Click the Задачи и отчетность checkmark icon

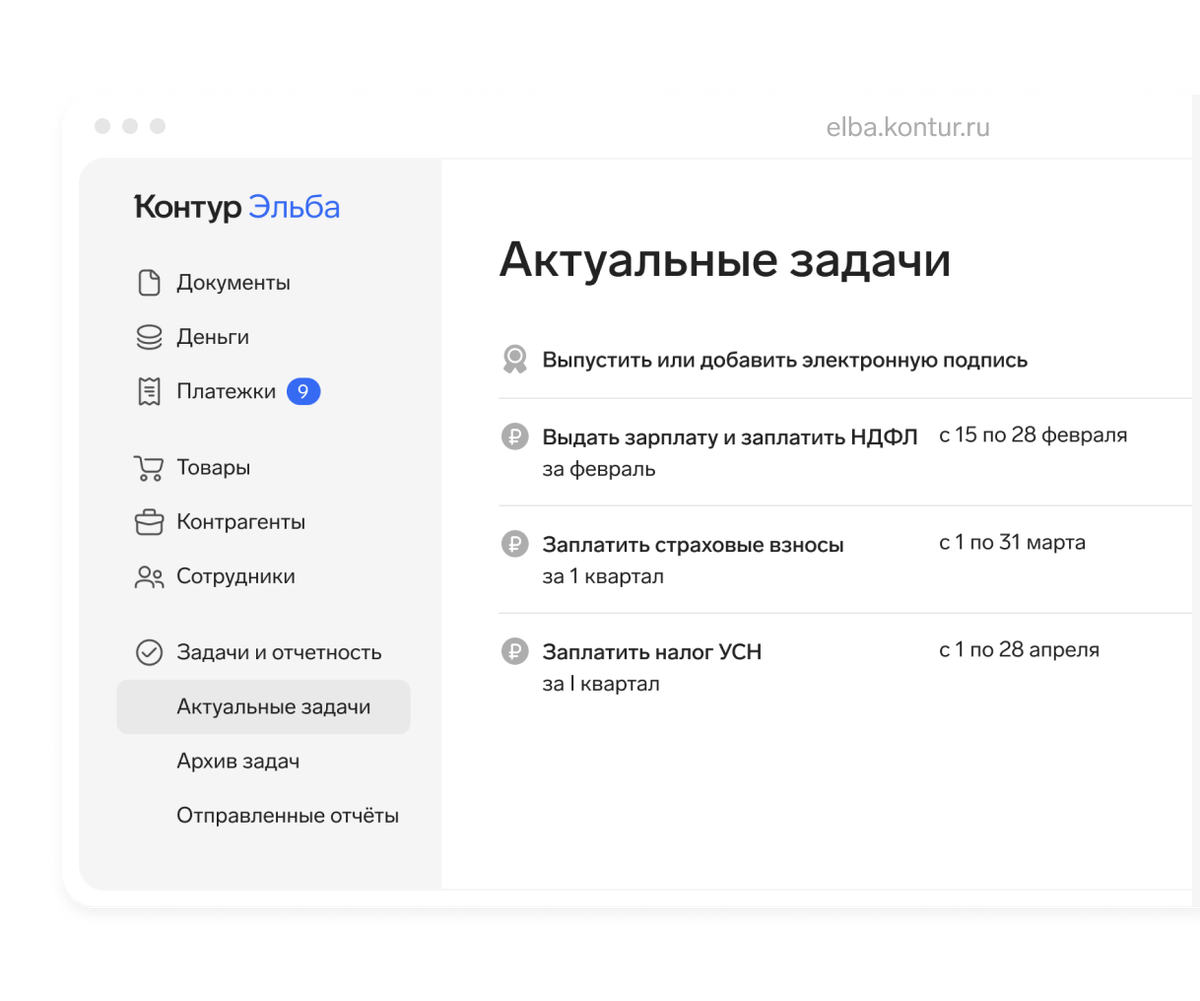148,653
